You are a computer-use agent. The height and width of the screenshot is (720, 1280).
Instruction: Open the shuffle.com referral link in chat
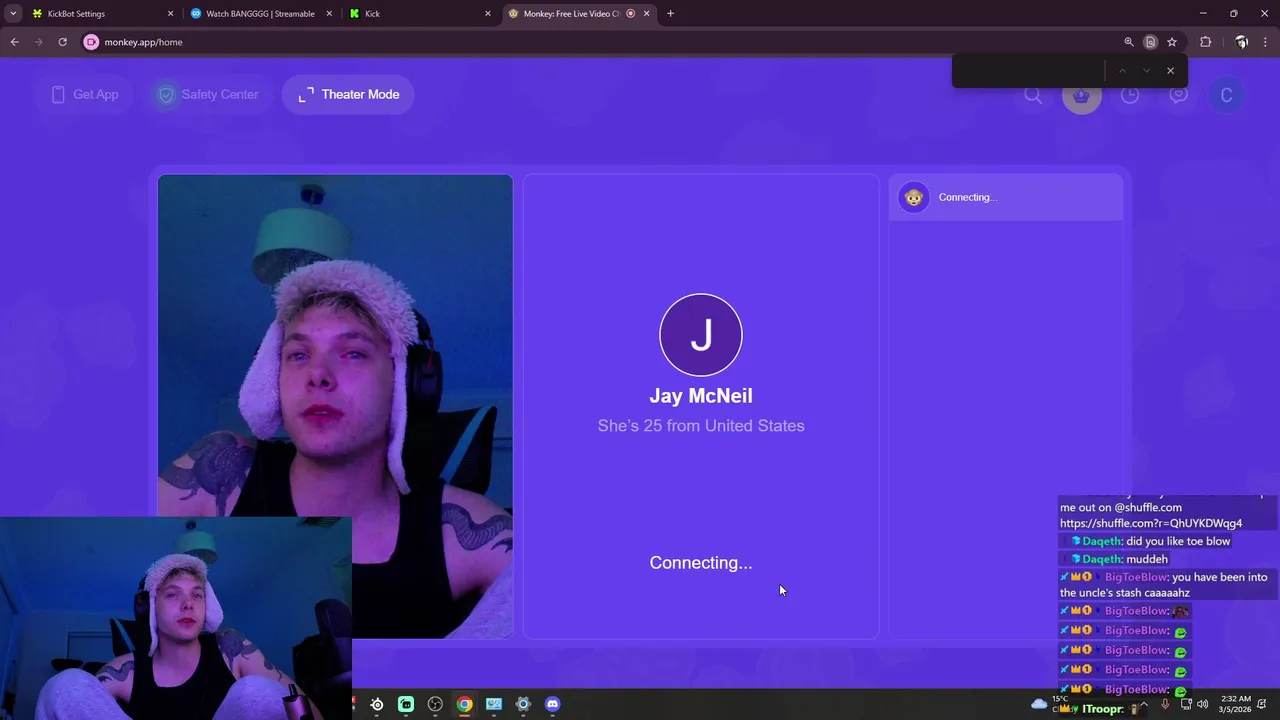click(1151, 523)
